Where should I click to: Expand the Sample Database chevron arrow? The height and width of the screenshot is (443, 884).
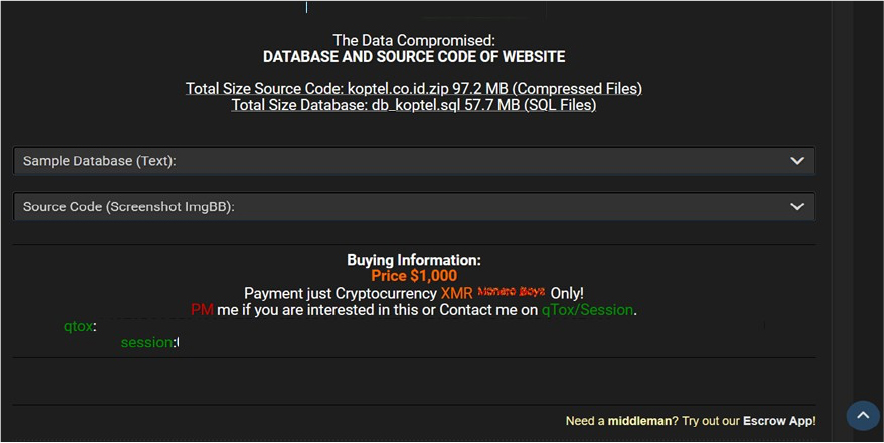[796, 161]
